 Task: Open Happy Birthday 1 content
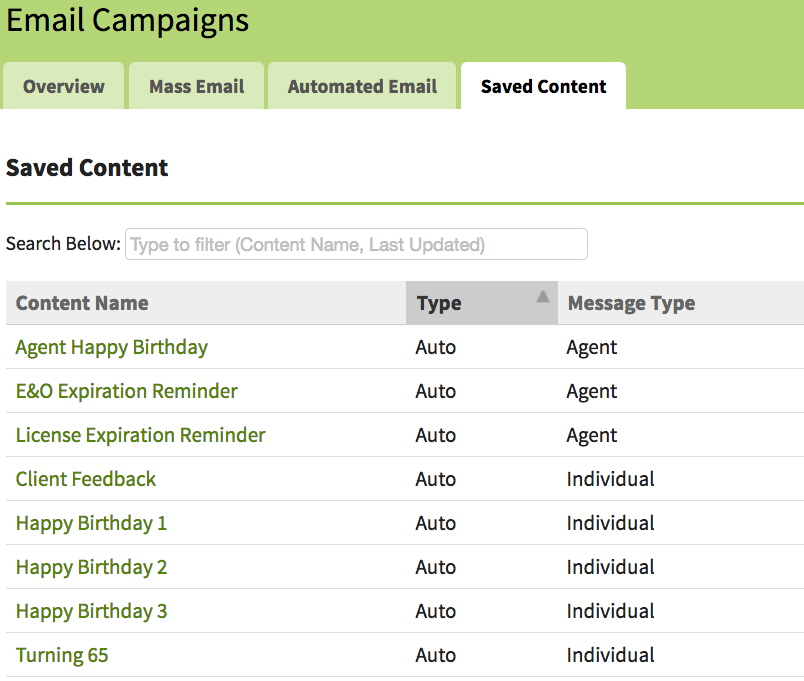click(x=92, y=523)
